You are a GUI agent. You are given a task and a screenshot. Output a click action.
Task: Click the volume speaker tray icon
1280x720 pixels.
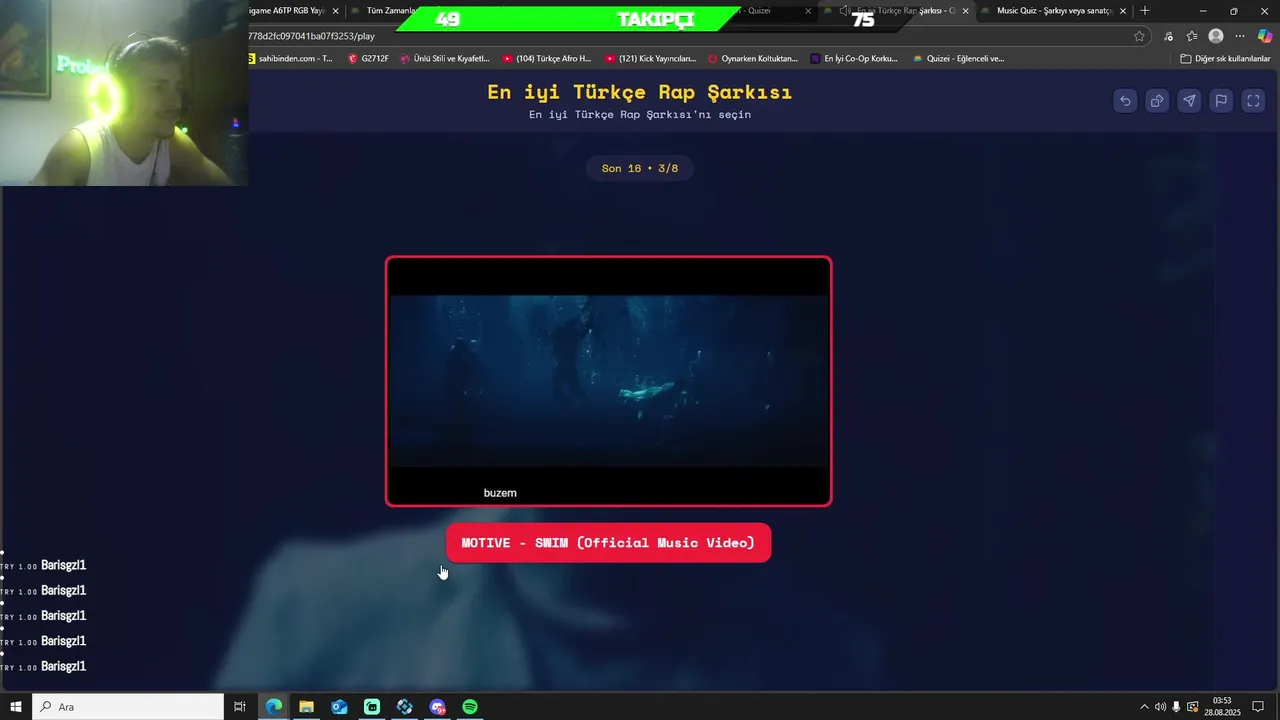click(x=1160, y=707)
